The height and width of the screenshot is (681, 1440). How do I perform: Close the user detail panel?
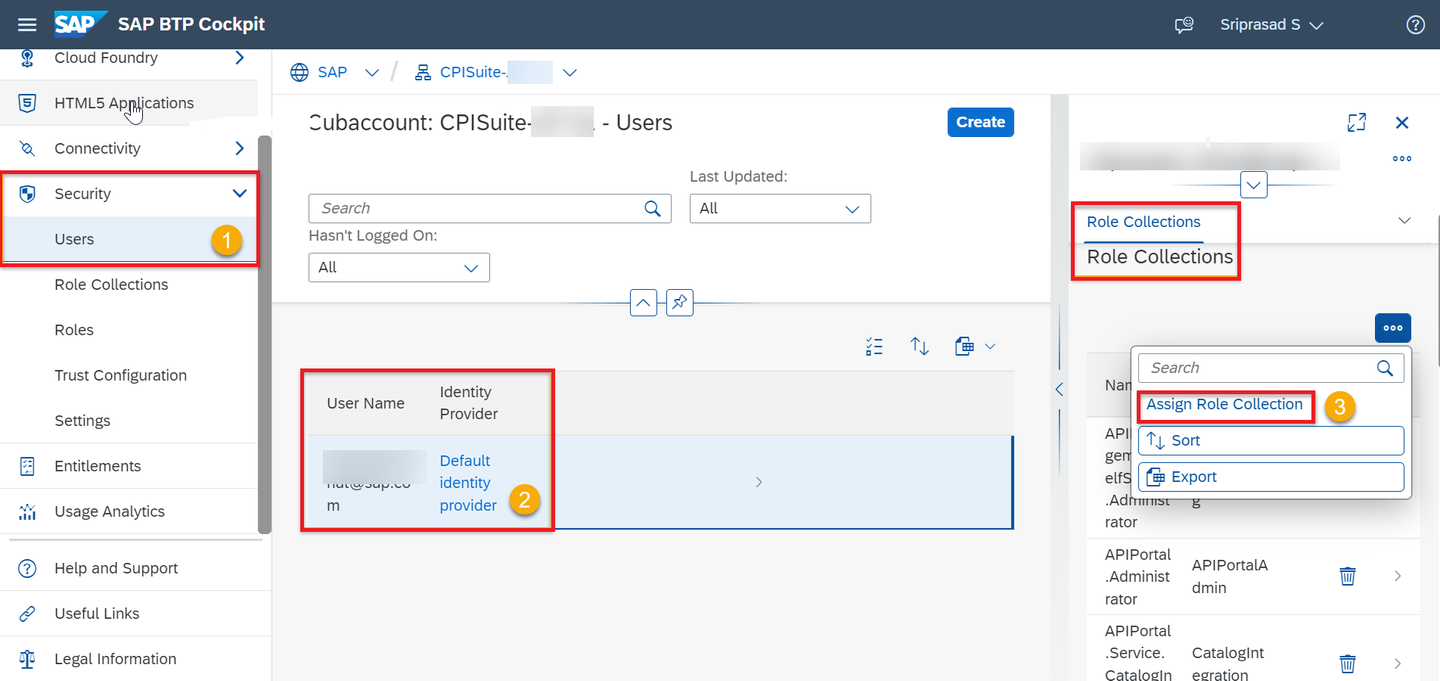(x=1402, y=122)
